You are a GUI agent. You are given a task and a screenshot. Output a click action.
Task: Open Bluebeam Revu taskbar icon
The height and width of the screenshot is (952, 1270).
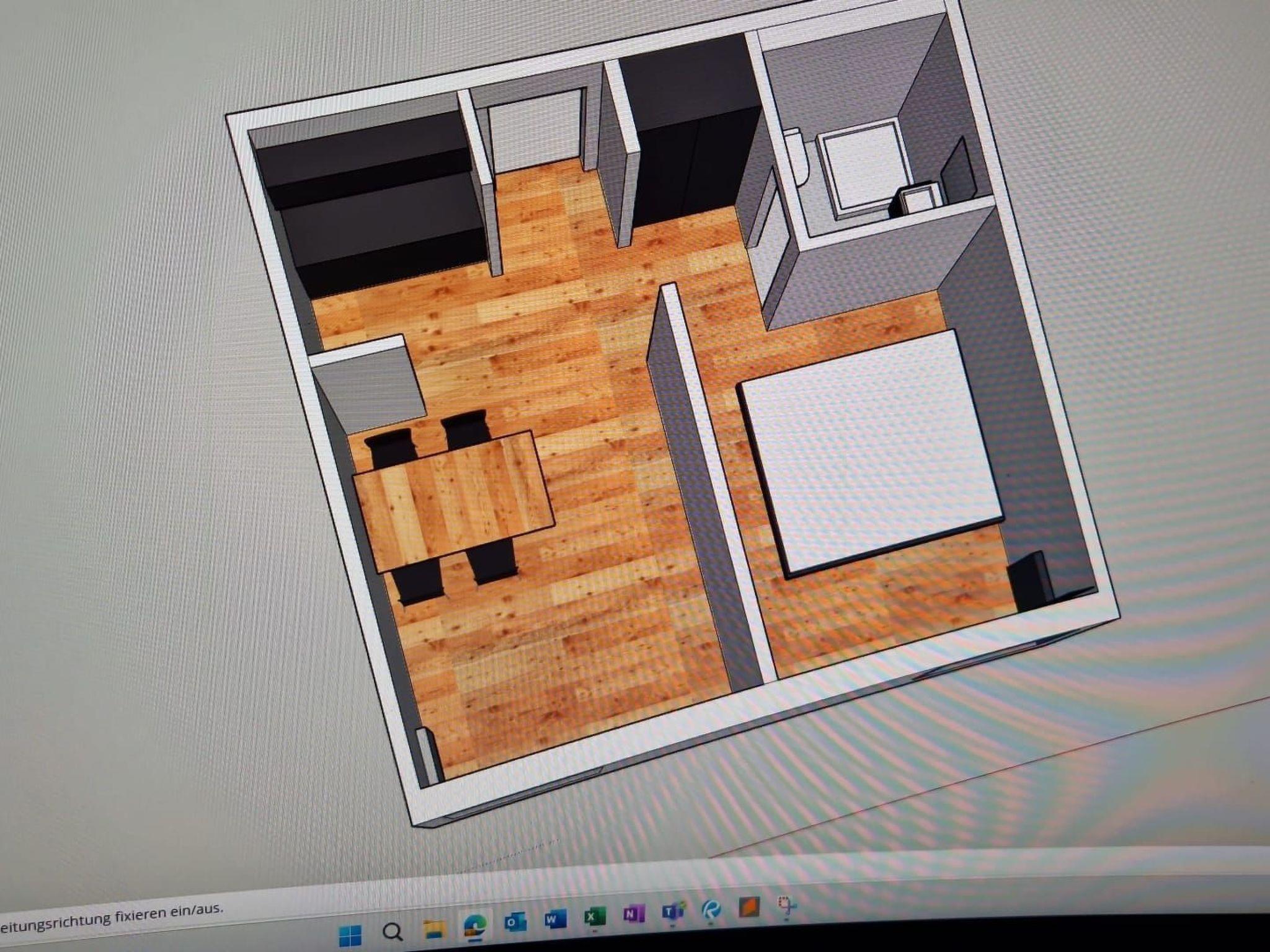[x=711, y=909]
